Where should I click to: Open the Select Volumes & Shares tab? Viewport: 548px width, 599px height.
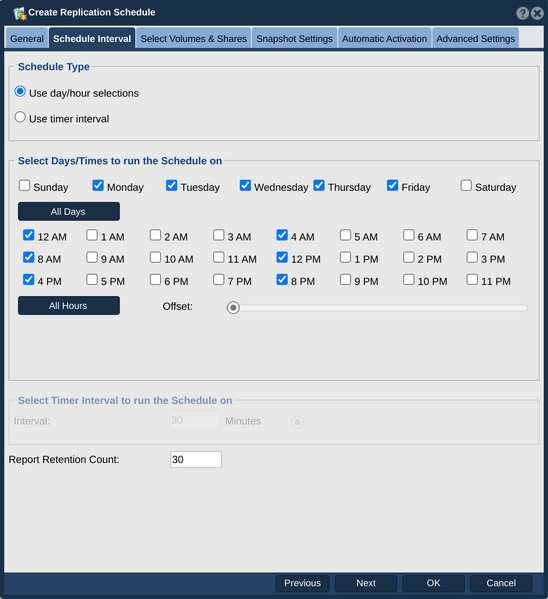[193, 39]
